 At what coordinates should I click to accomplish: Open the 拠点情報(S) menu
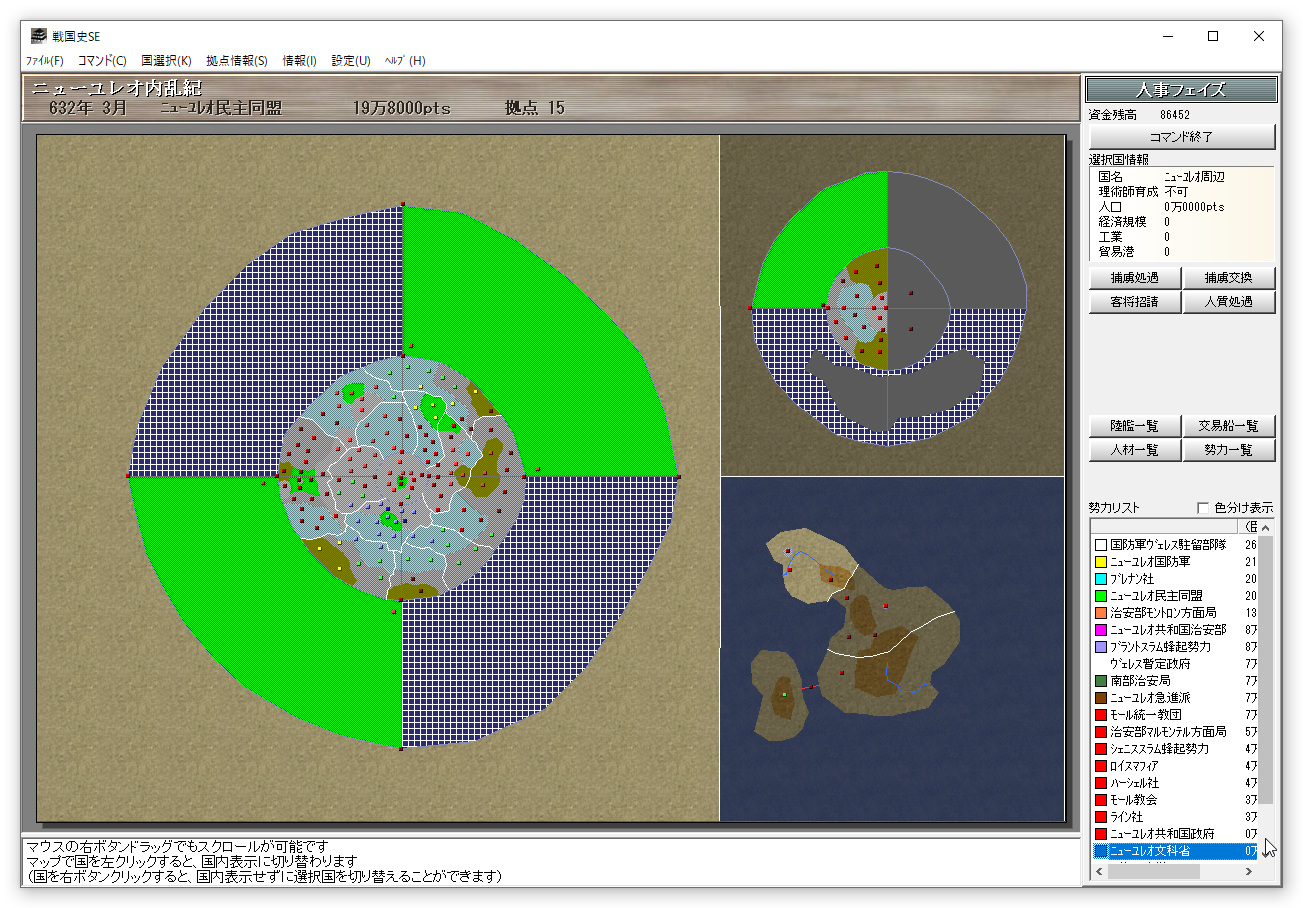click(237, 61)
